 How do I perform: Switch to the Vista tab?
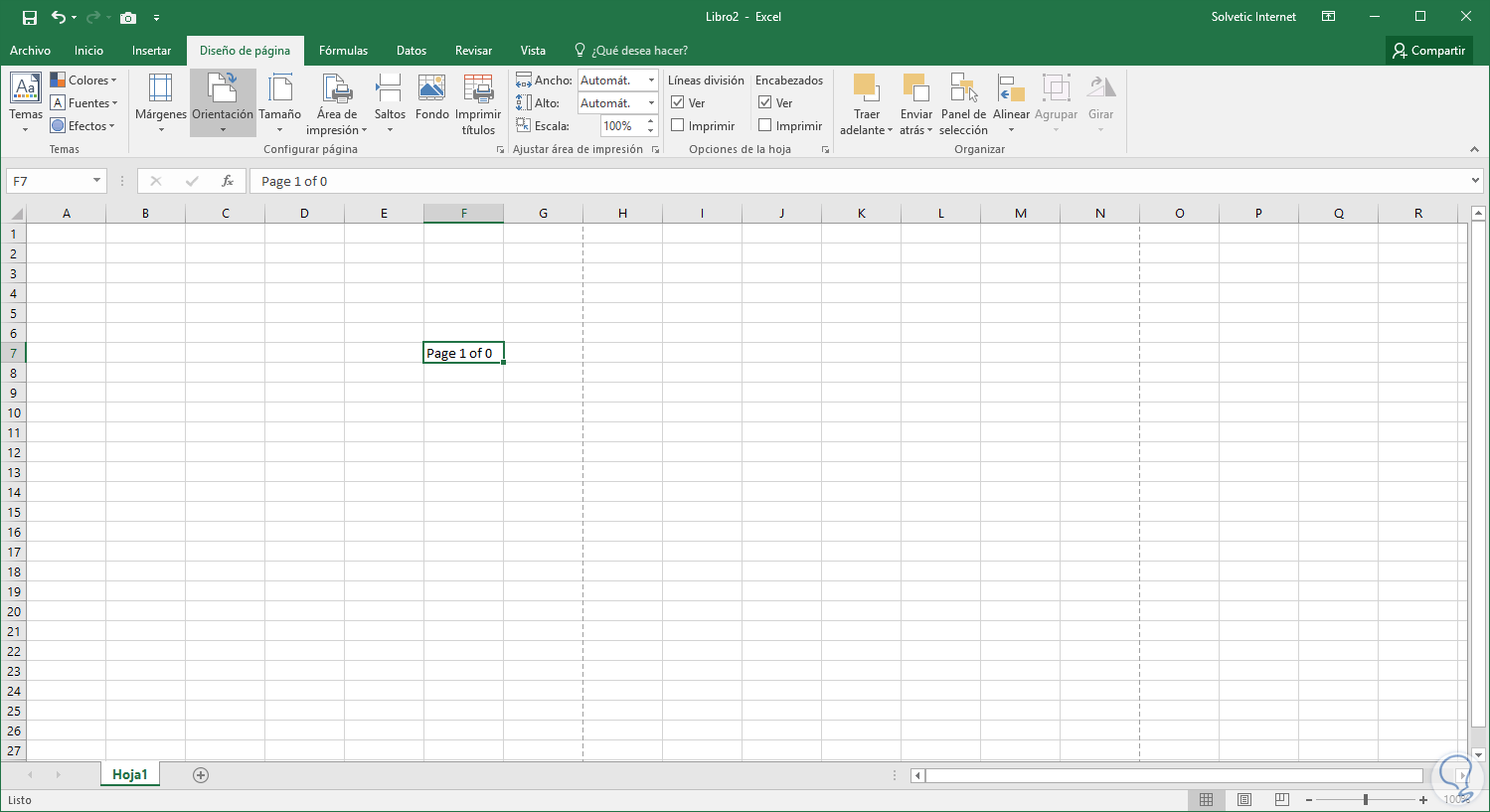pos(533,51)
